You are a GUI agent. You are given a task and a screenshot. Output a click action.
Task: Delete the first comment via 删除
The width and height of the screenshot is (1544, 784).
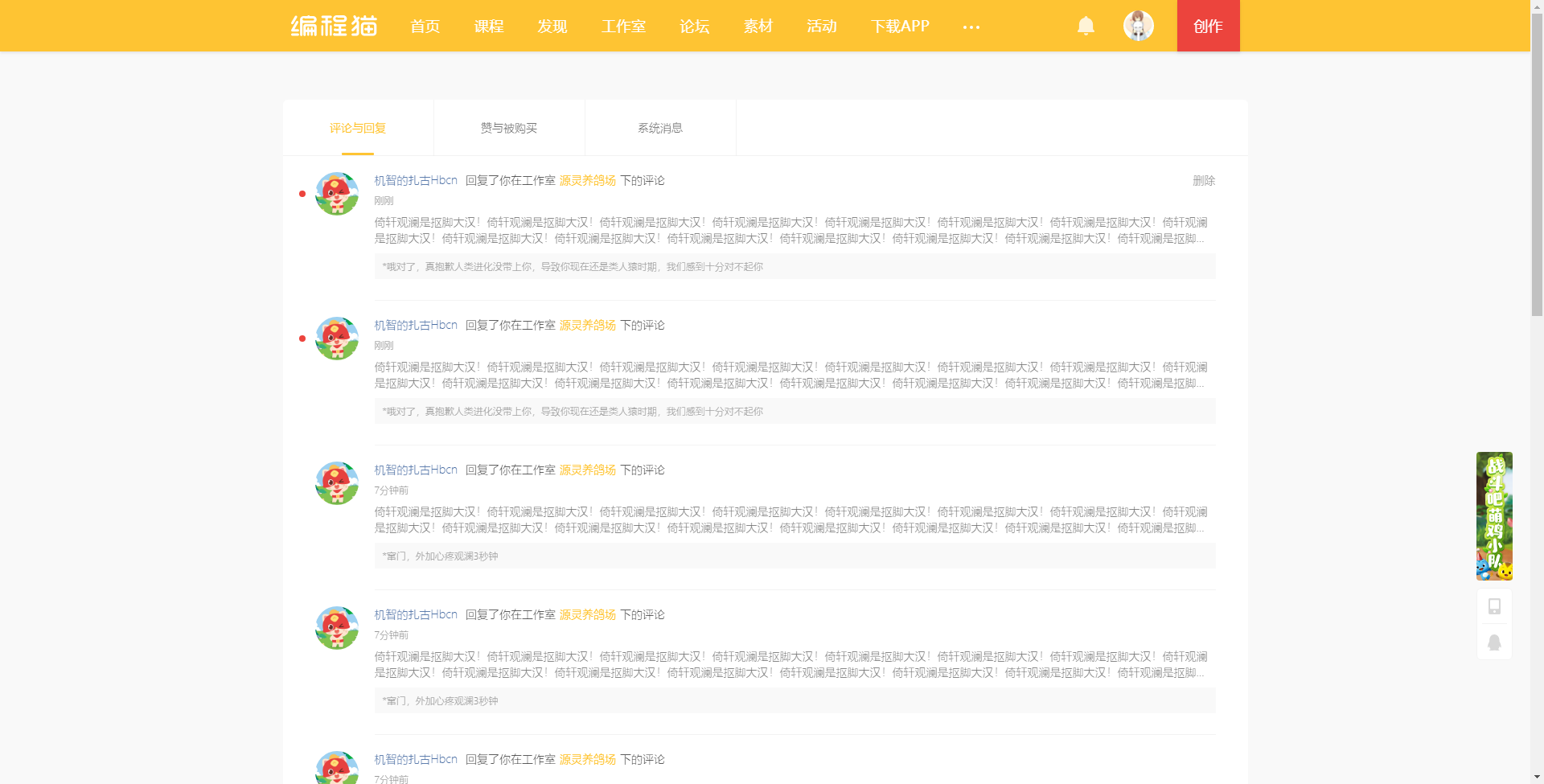coord(1204,181)
